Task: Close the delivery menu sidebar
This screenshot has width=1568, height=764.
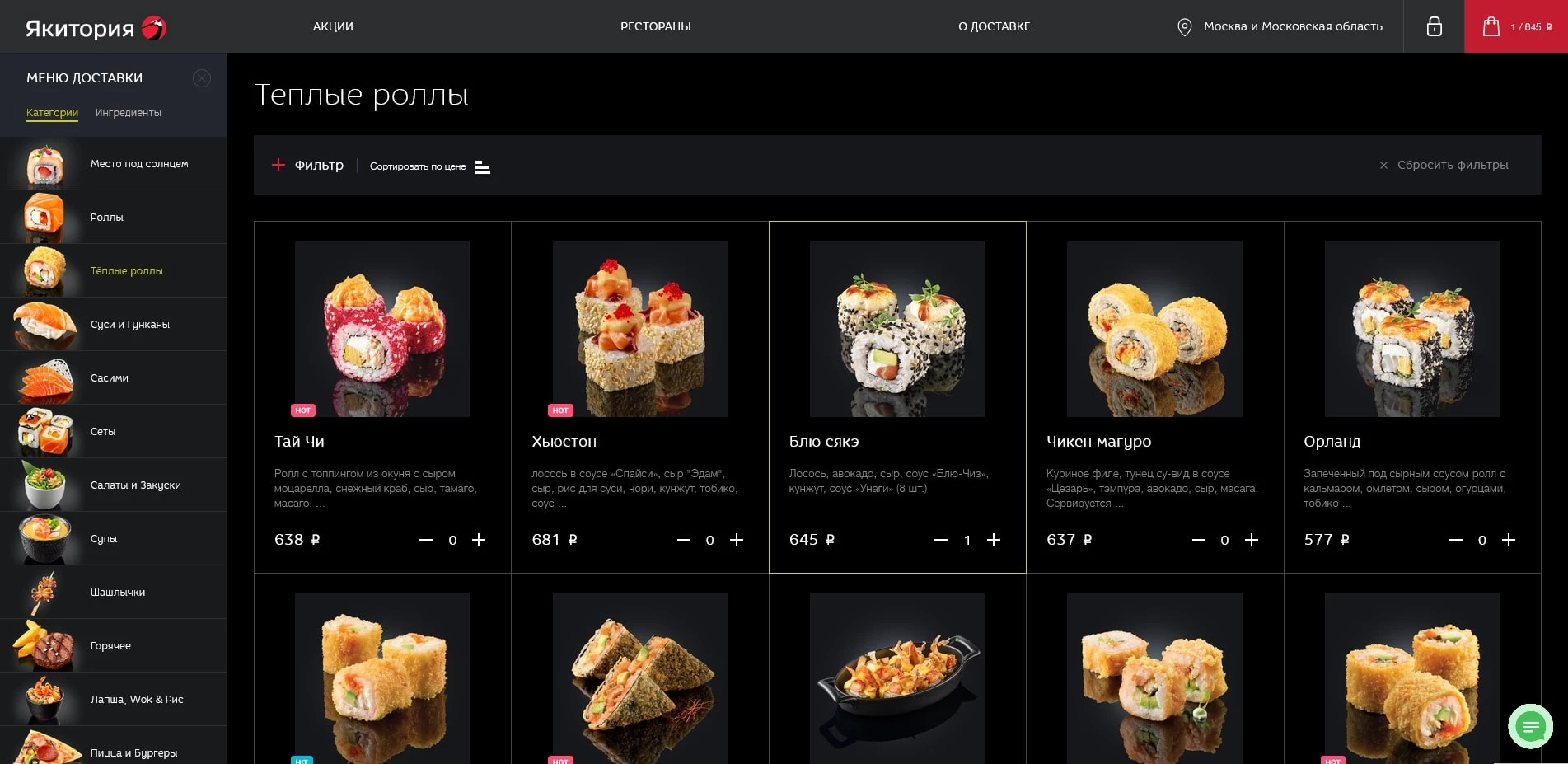Action: (x=201, y=78)
